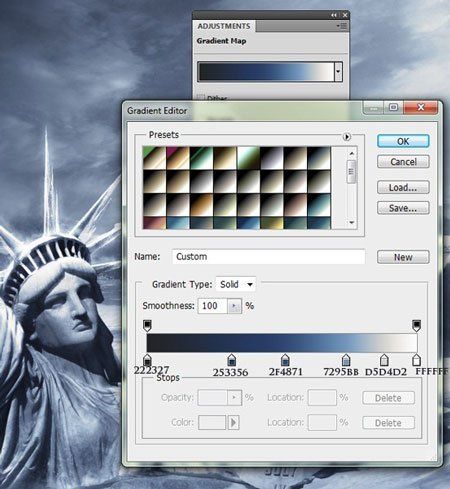This screenshot has height=489, width=450.
Task: Toggle the Dither checkbox
Action: (x=200, y=97)
